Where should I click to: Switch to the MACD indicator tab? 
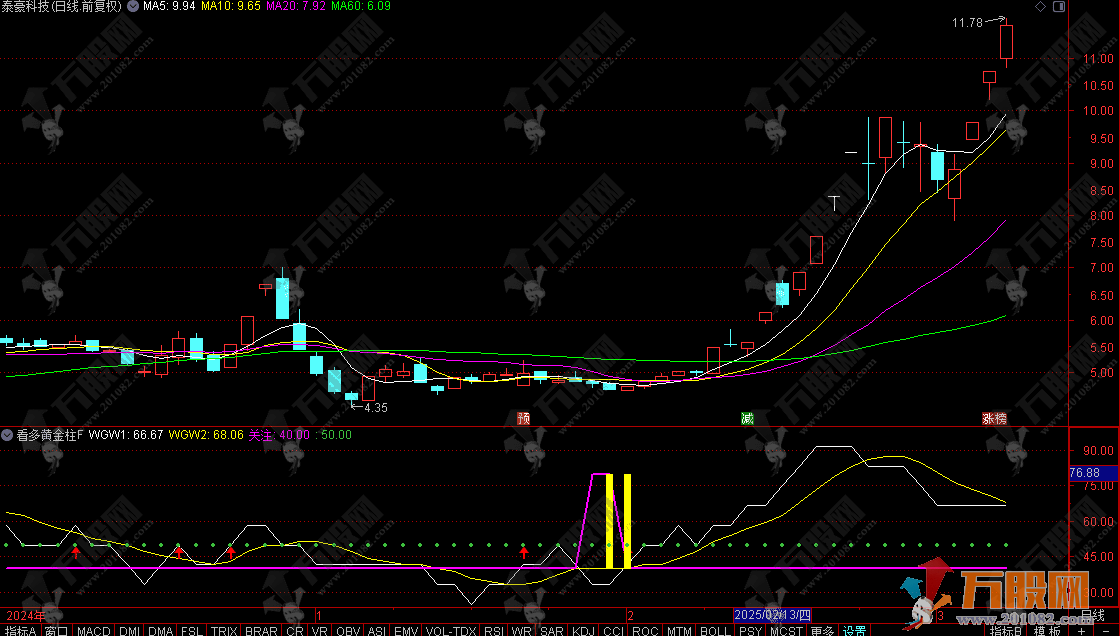coord(94,630)
